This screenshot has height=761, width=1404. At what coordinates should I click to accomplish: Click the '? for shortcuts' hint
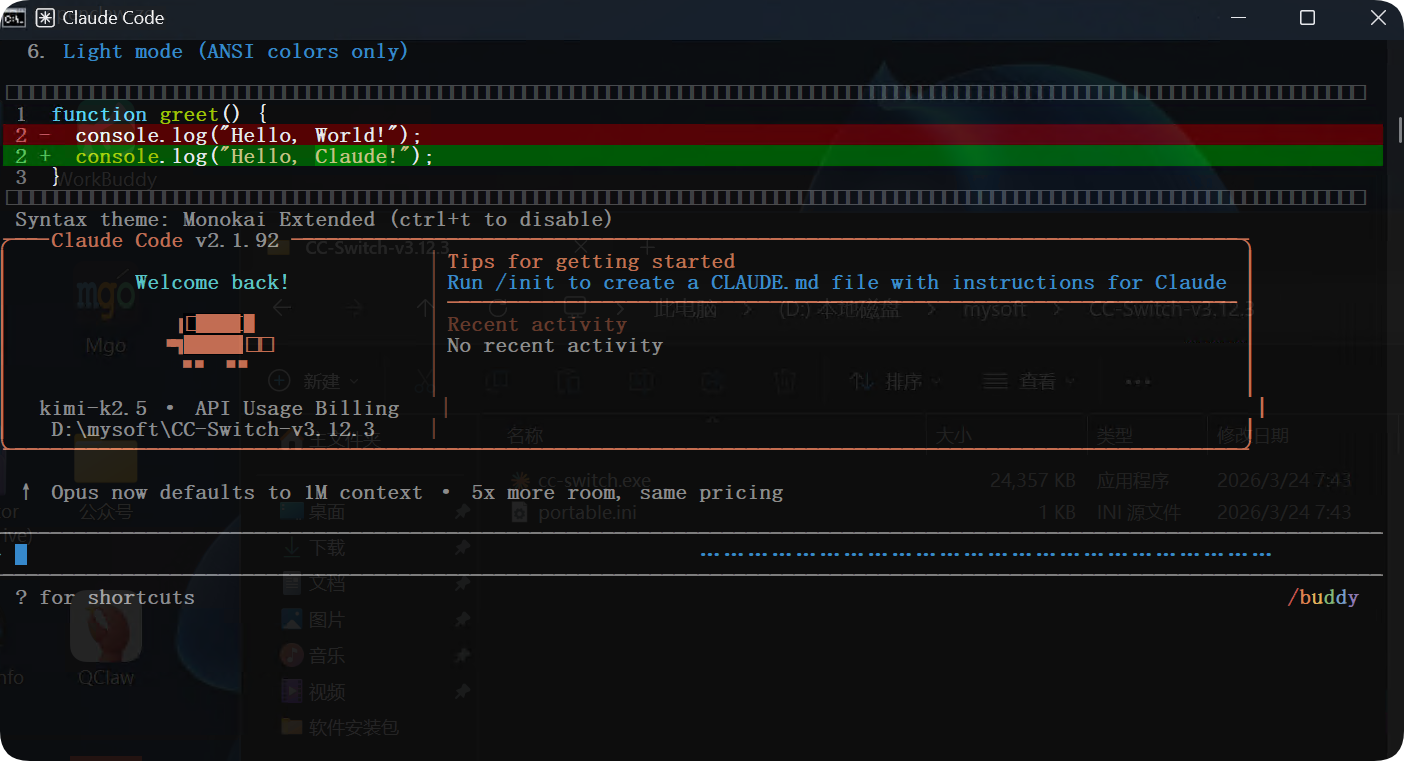pos(105,598)
